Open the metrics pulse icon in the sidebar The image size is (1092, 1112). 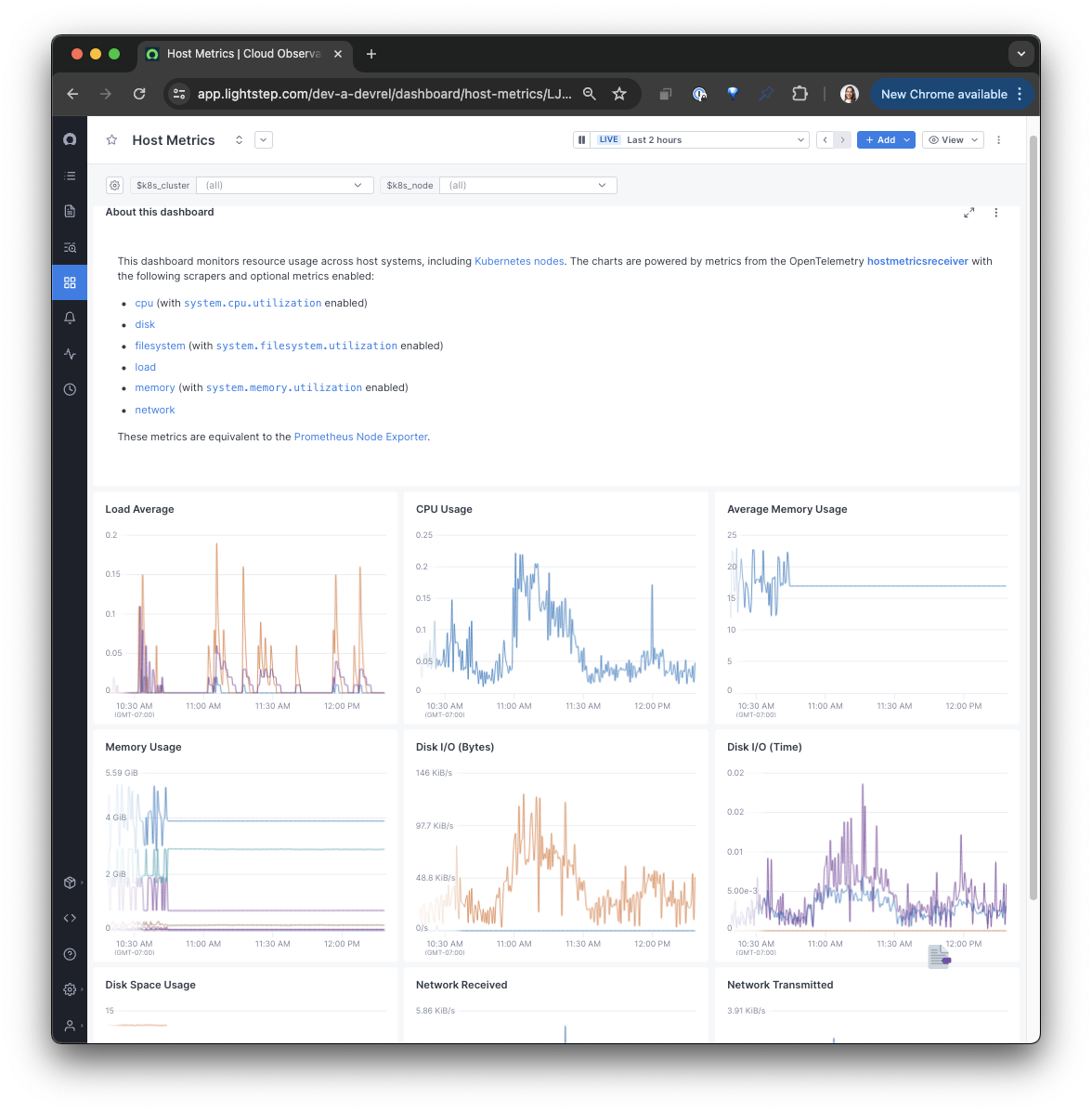coord(70,354)
